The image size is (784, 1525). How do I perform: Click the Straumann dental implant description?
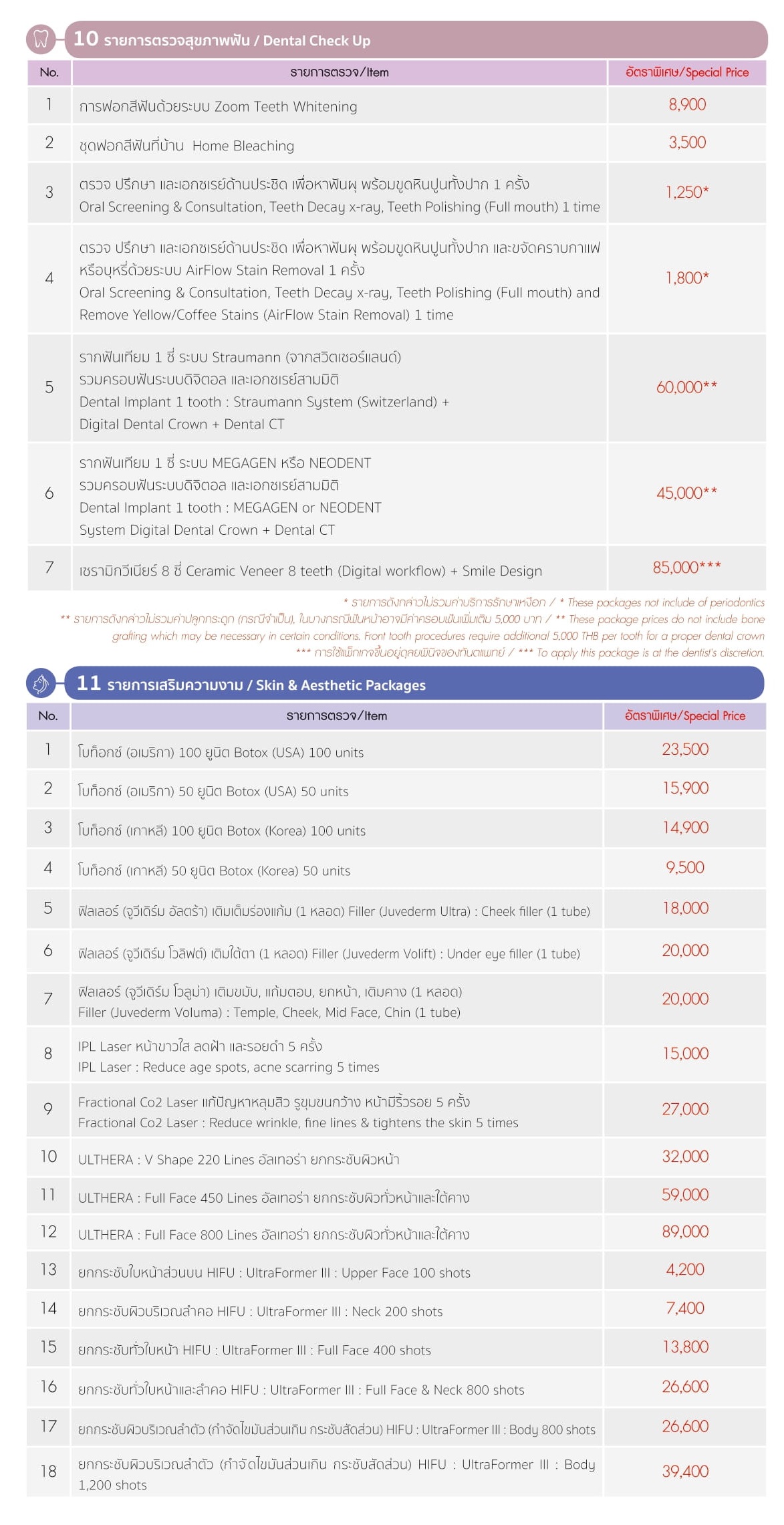pos(264,390)
